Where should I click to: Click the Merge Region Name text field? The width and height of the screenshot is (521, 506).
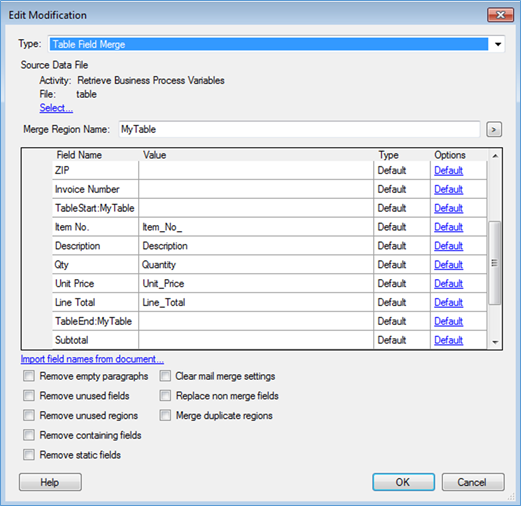[299, 129]
